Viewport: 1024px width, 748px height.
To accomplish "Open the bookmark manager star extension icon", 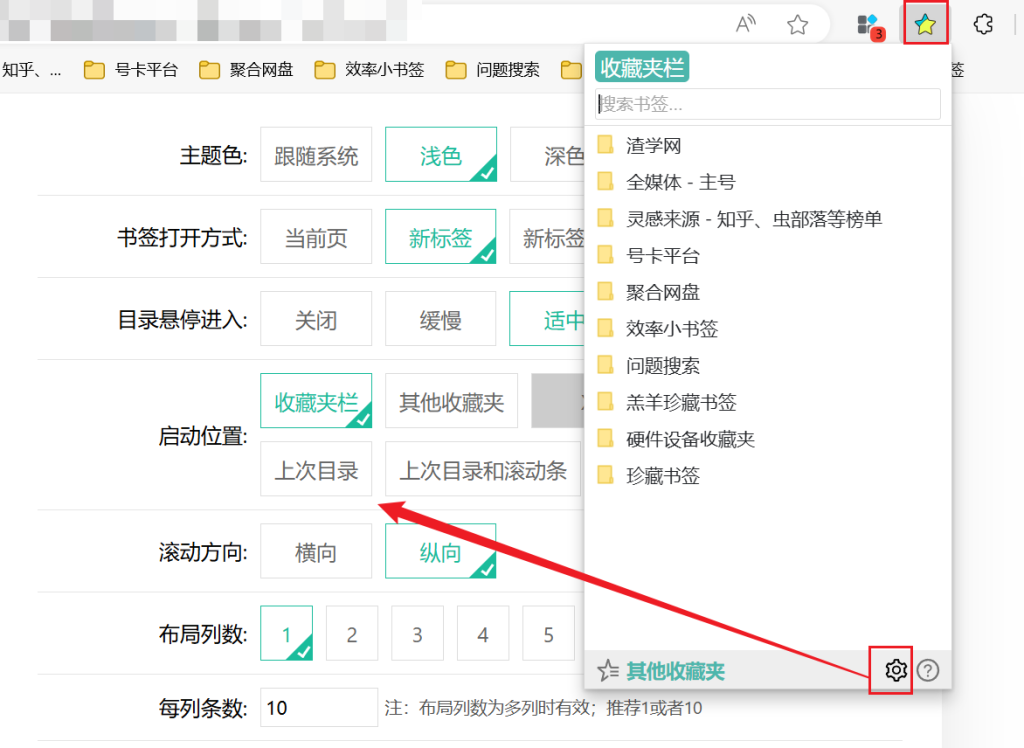I will tap(925, 25).
